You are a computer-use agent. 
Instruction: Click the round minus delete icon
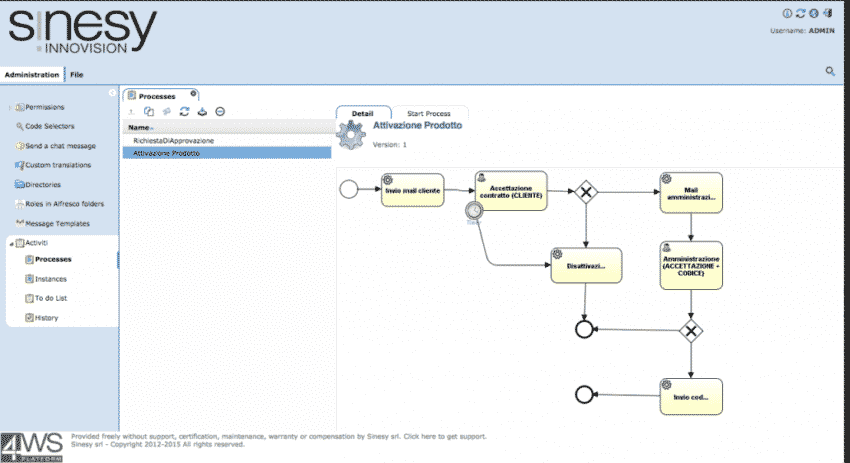[220, 112]
